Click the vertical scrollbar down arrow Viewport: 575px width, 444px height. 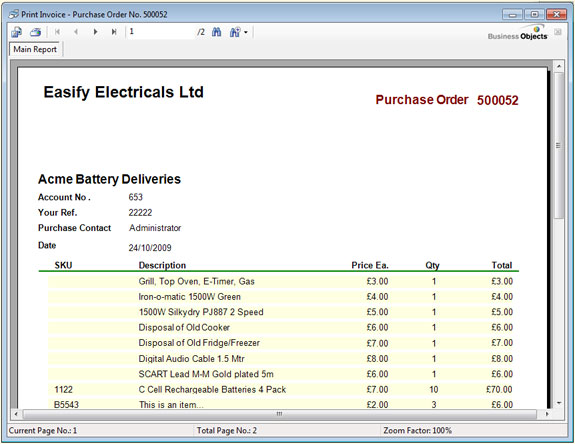tap(558, 403)
